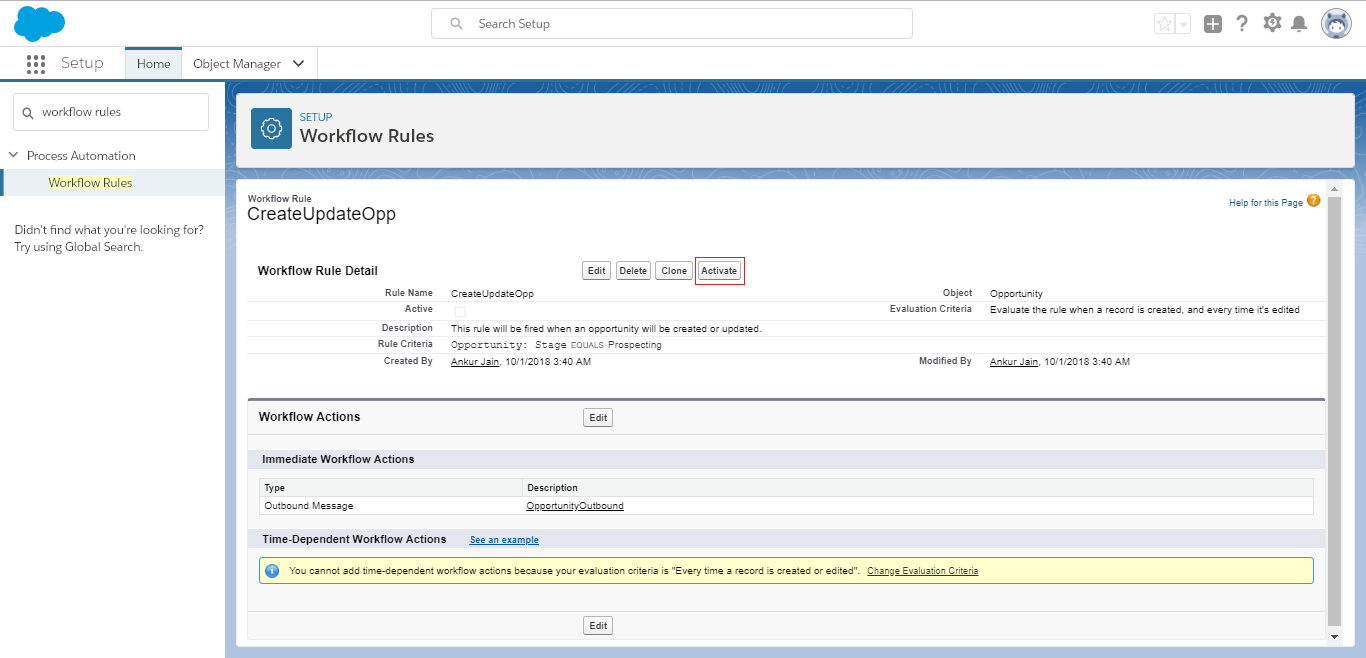
Task: Click the Edit button in Workflow Rule Detail
Action: pyautogui.click(x=596, y=271)
